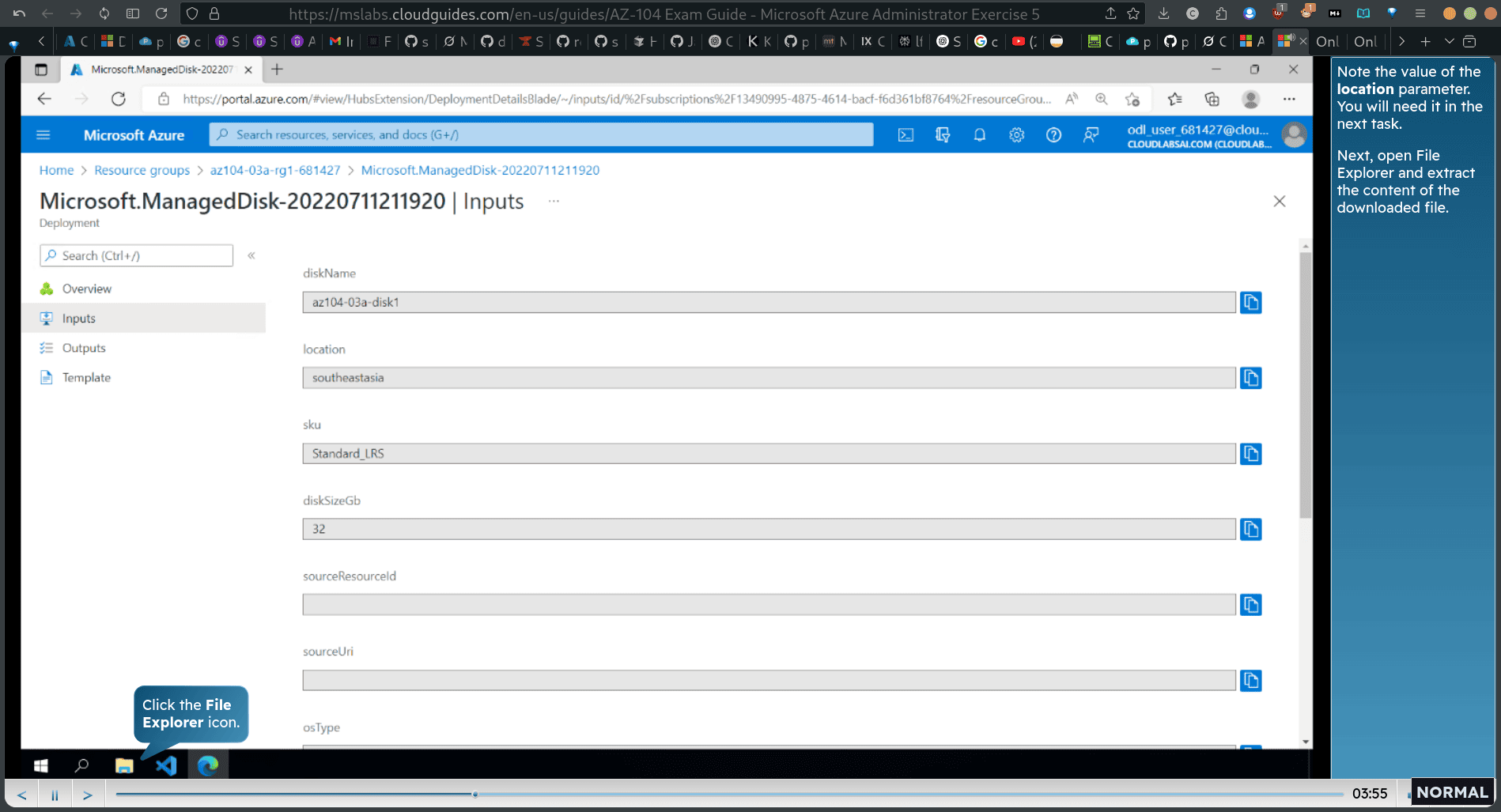This screenshot has height=812, width=1501.
Task: Click the diskName field az104-03a-disk1
Action: 769,302
